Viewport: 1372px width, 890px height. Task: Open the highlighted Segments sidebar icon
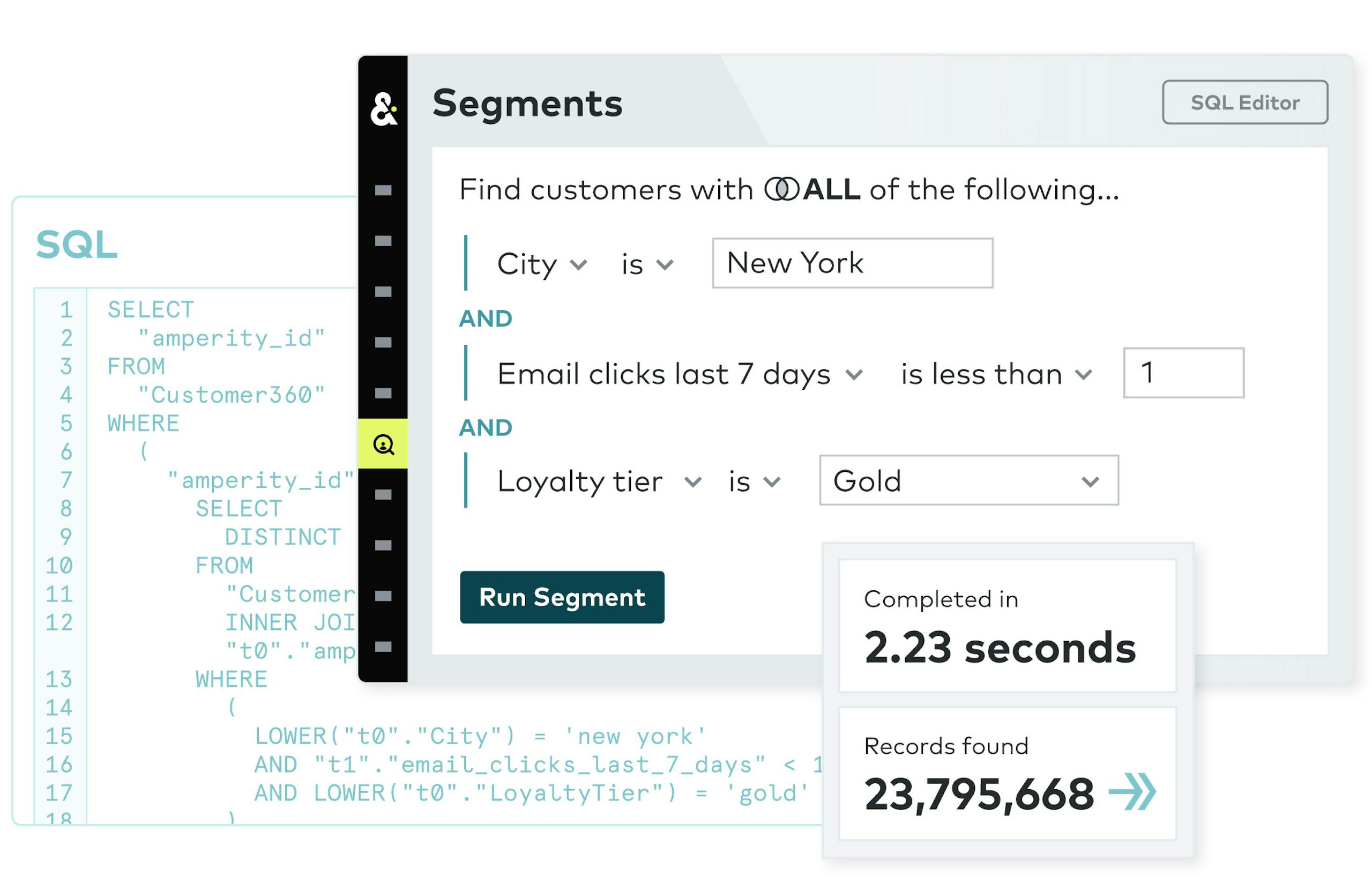[383, 444]
